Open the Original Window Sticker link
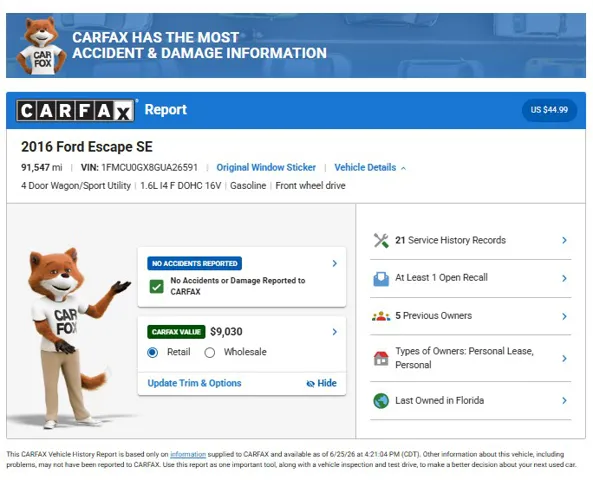This screenshot has width=593, height=480. tap(266, 168)
